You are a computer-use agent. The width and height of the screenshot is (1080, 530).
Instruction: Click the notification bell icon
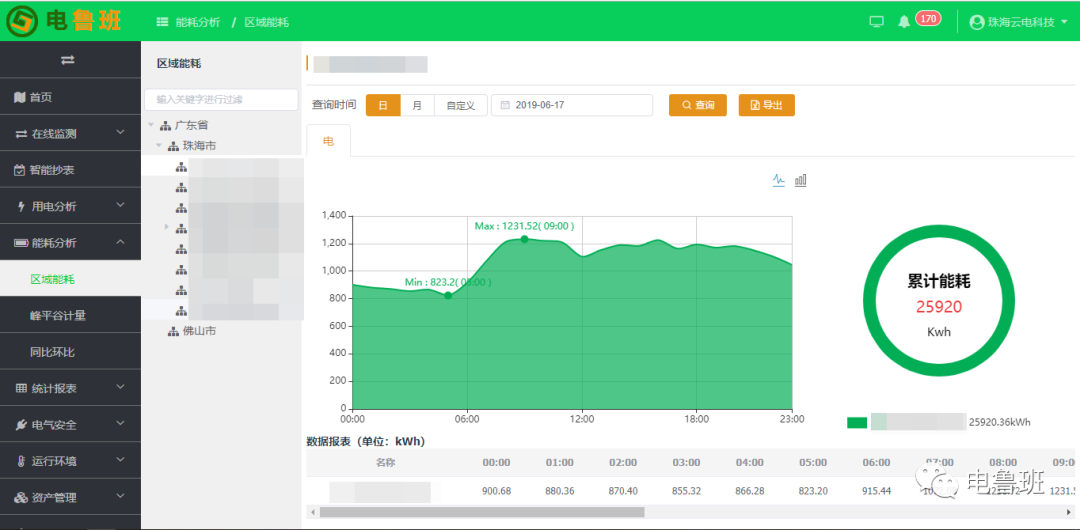coord(904,21)
